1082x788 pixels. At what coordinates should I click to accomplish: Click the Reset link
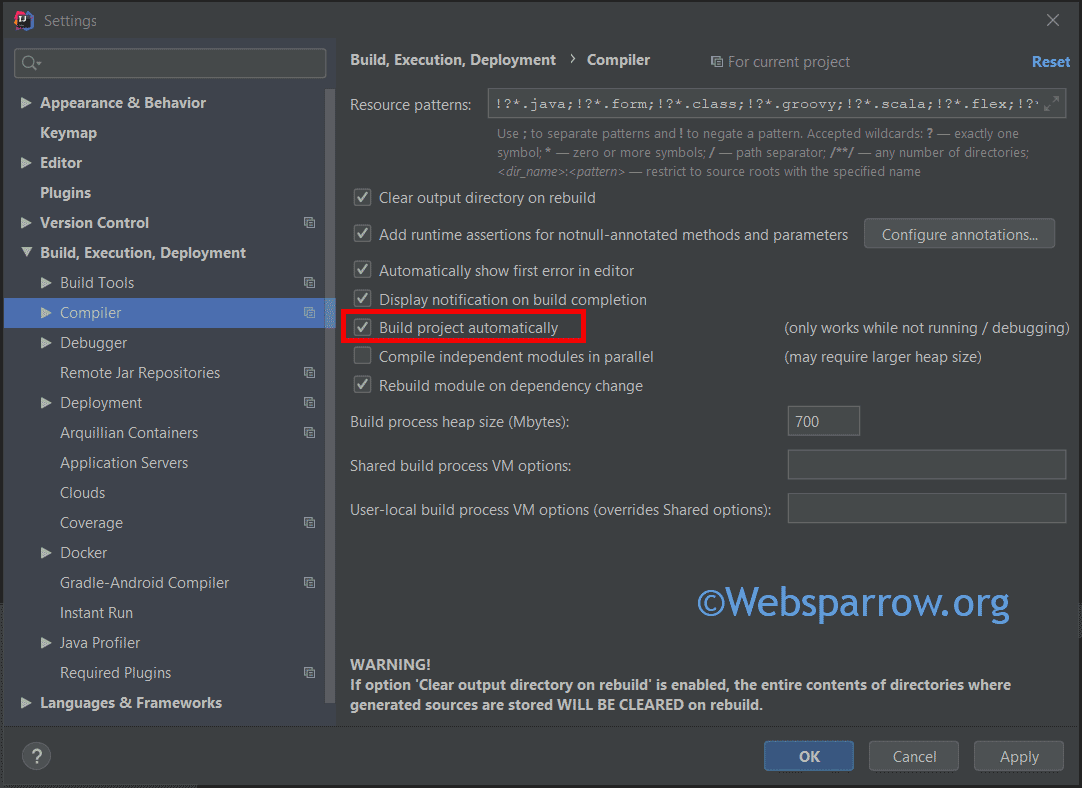tap(1050, 61)
